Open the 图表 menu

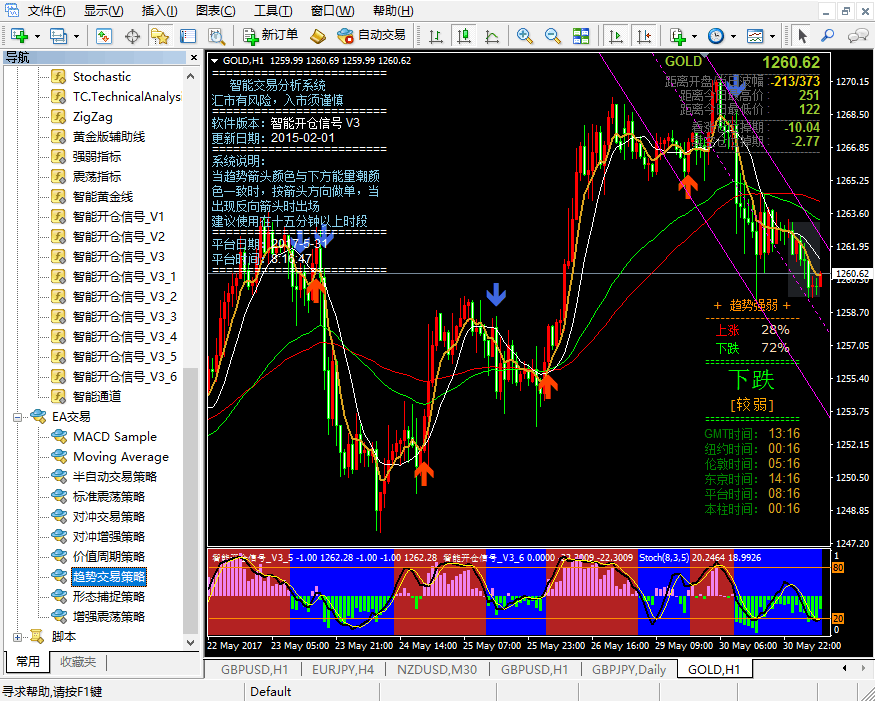[x=216, y=11]
